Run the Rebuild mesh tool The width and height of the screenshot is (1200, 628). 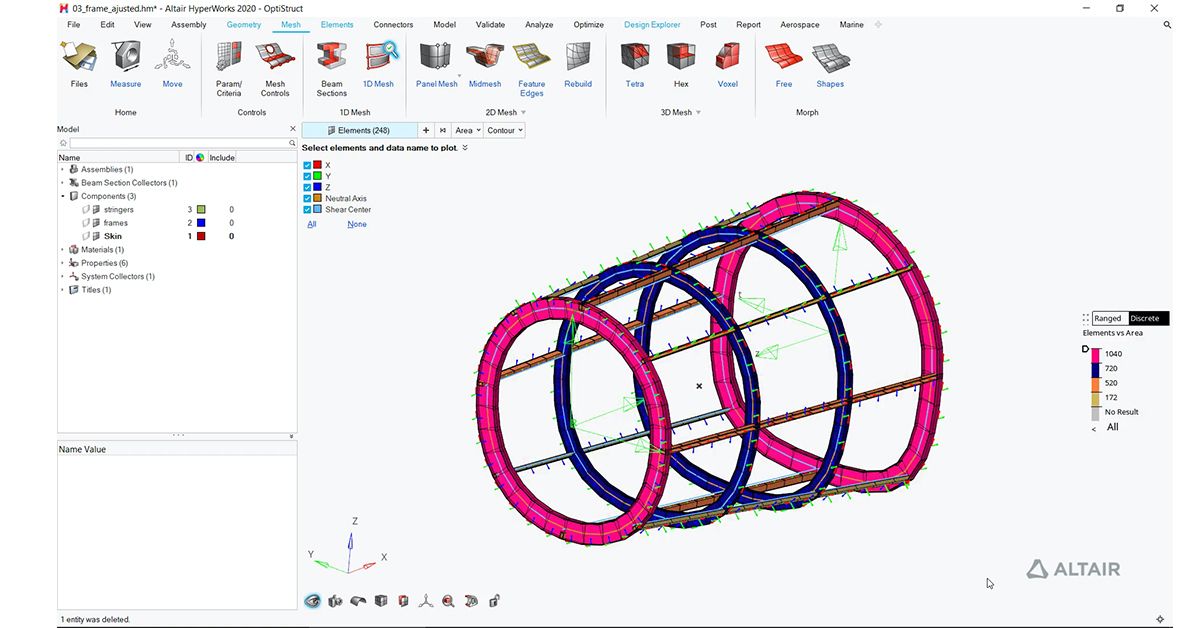(578, 64)
